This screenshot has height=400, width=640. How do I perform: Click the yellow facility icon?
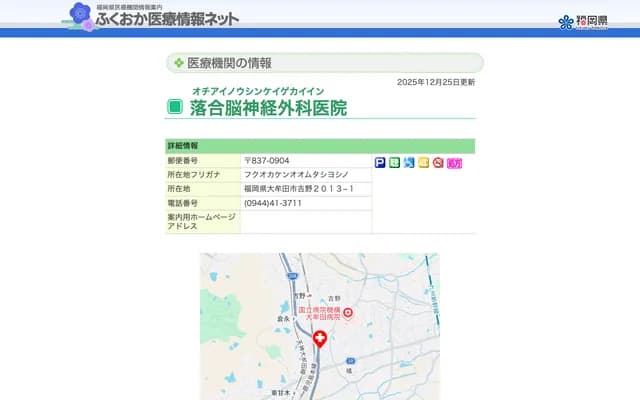click(x=424, y=162)
